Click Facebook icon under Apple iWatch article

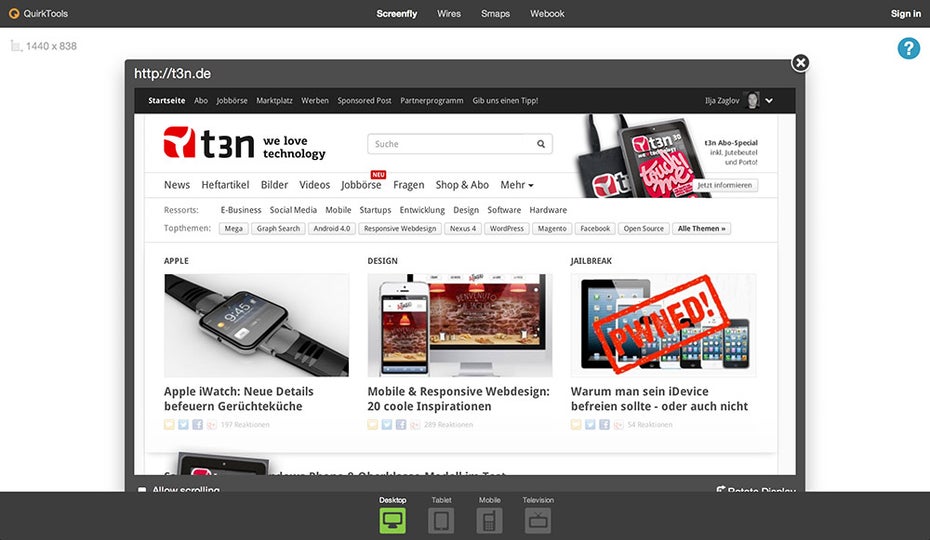pyautogui.click(x=198, y=424)
